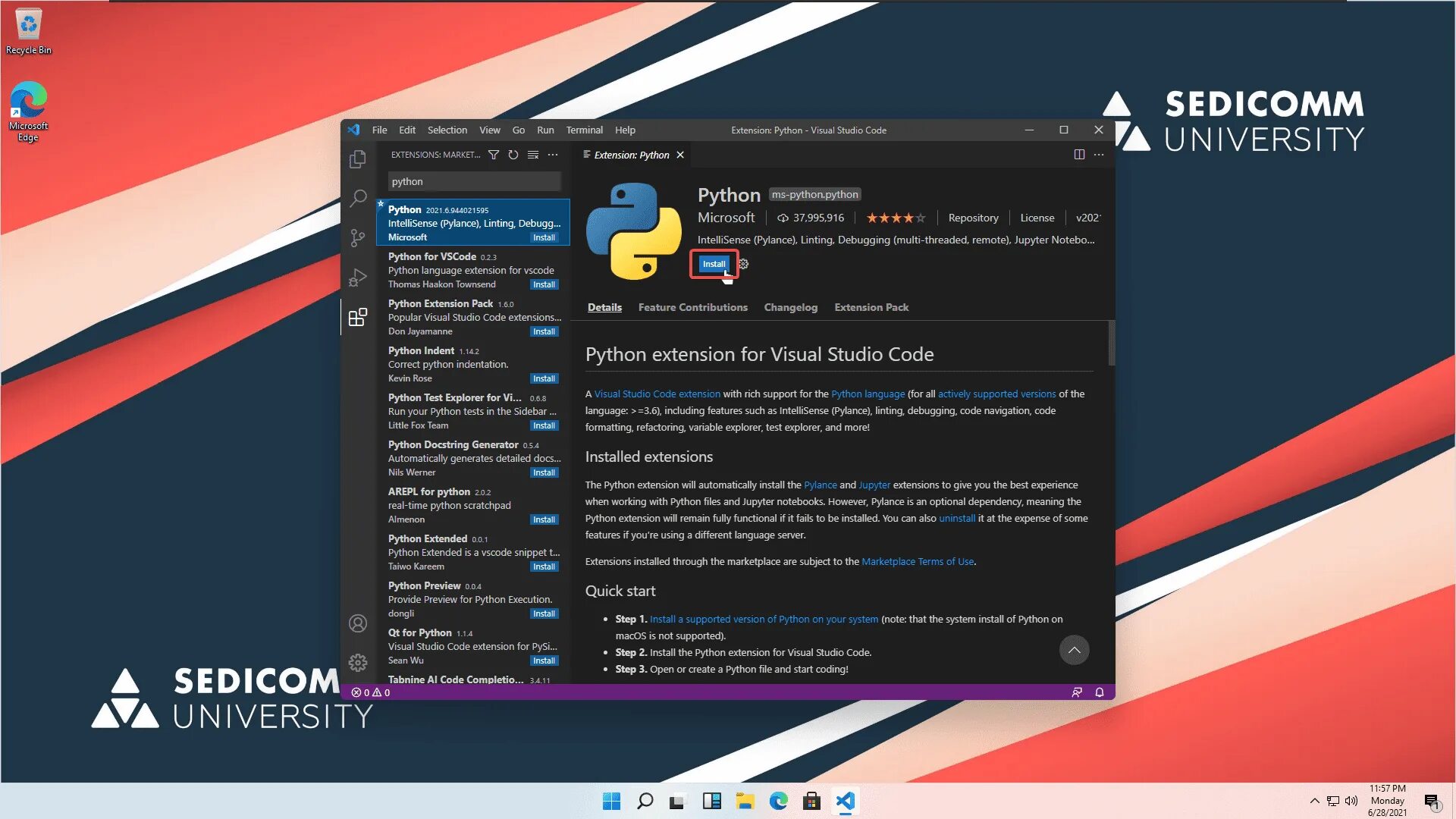Screen dimensions: 1456x819
Task: Refresh the extensions list
Action: pyautogui.click(x=513, y=155)
